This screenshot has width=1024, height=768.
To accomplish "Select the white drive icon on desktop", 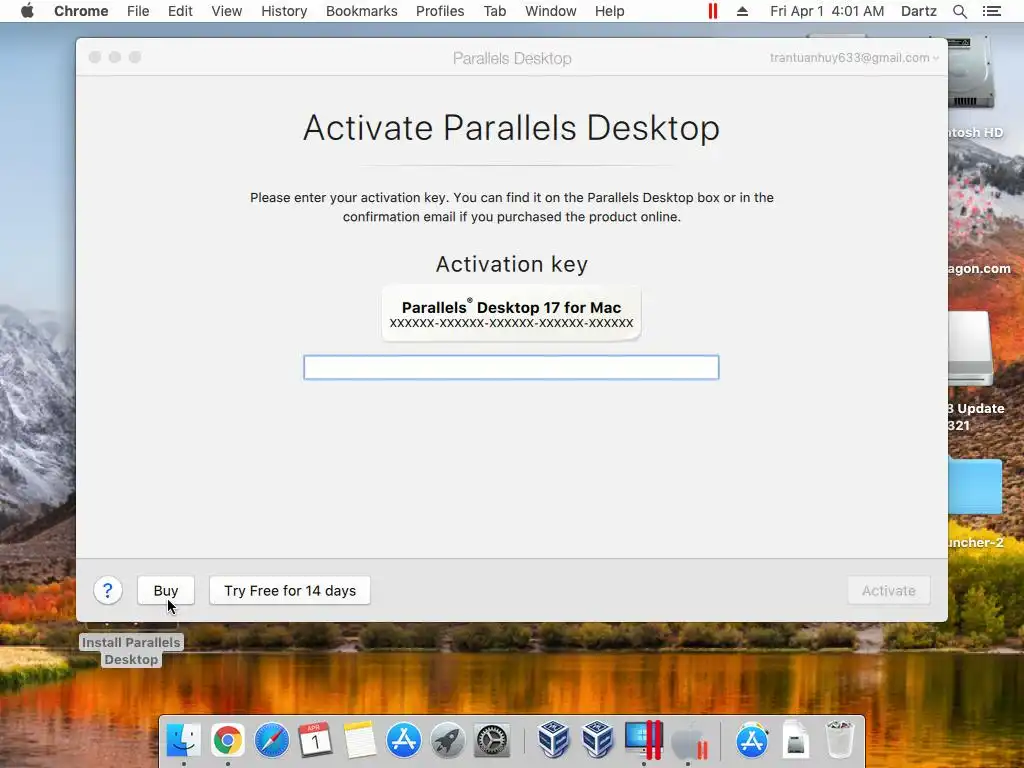I will click(x=970, y=347).
